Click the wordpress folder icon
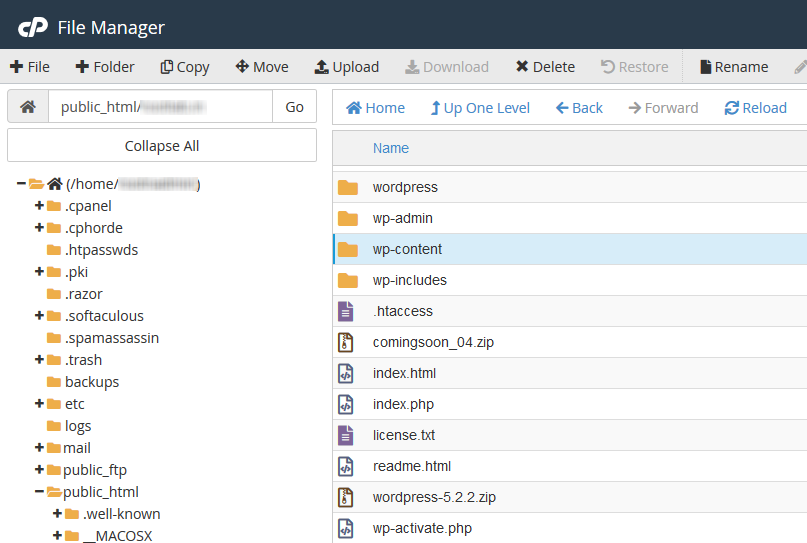Image resolution: width=807 pixels, height=543 pixels. coord(348,187)
